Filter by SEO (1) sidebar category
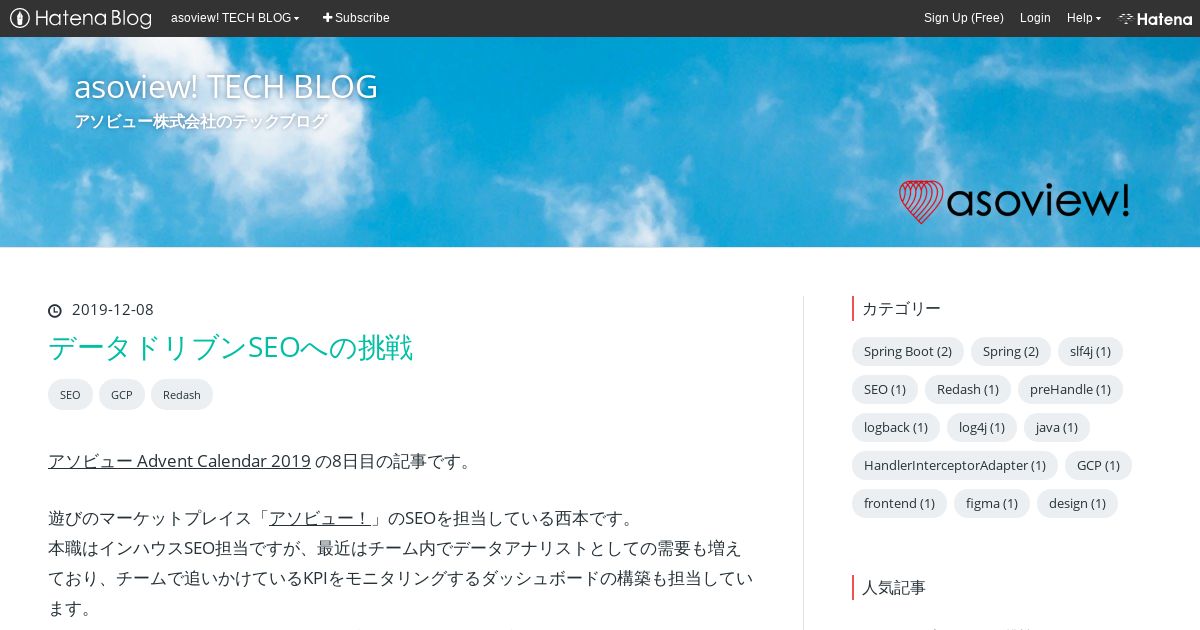Image resolution: width=1200 pixels, height=630 pixels. point(885,389)
